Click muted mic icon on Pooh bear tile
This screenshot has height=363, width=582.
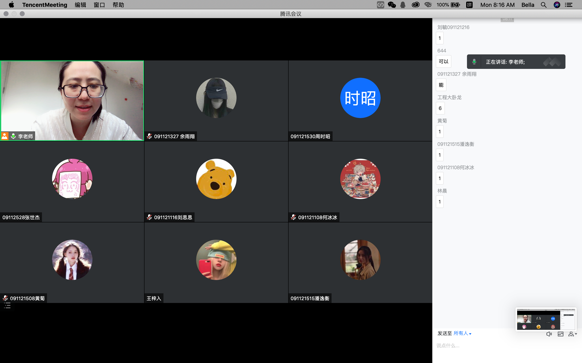[149, 217]
